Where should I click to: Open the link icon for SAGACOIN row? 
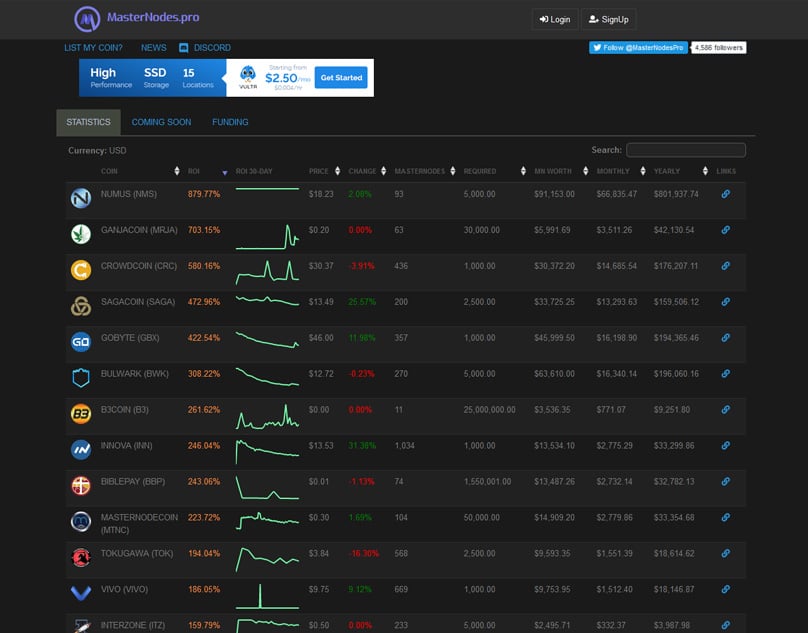pos(726,302)
